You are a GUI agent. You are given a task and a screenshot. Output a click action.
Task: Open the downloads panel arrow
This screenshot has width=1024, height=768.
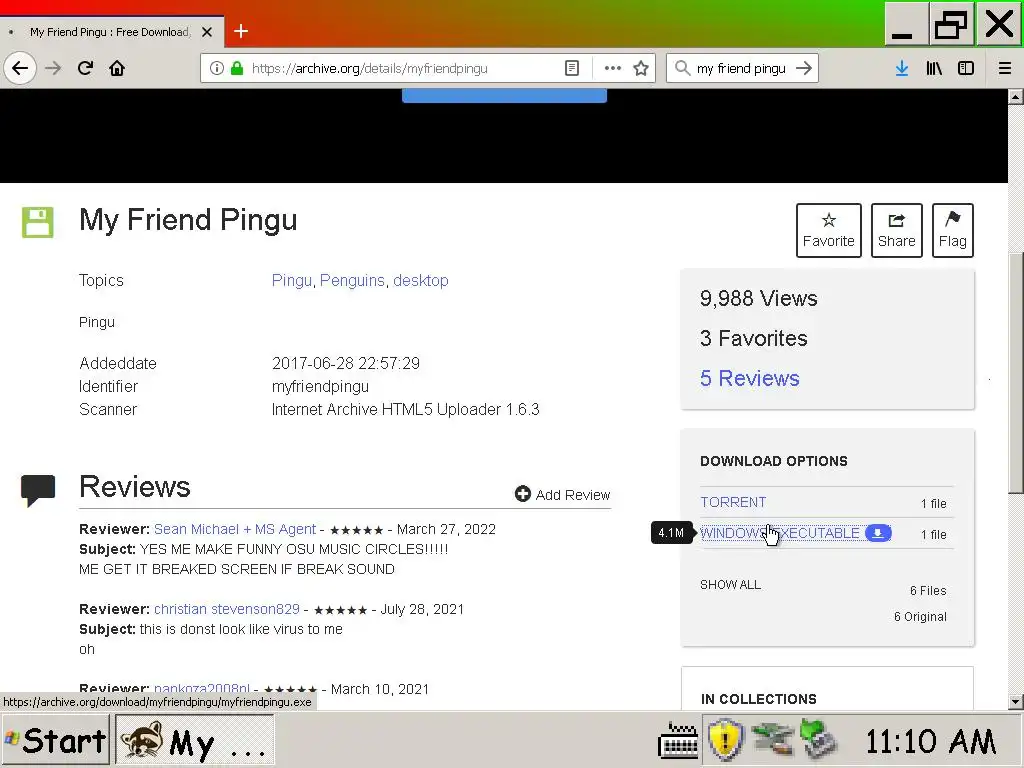[x=902, y=68]
